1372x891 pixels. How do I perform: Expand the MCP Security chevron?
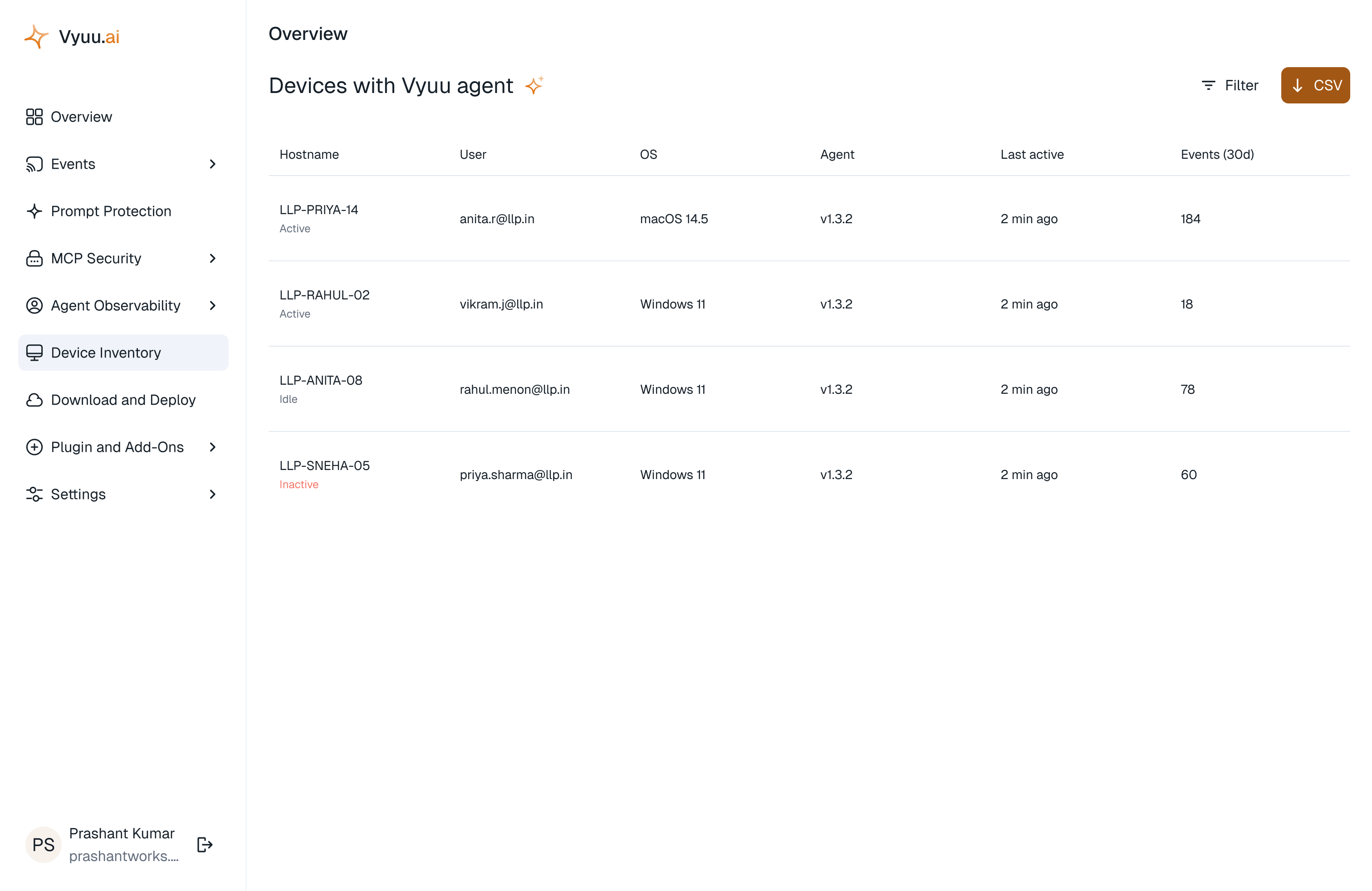212,258
